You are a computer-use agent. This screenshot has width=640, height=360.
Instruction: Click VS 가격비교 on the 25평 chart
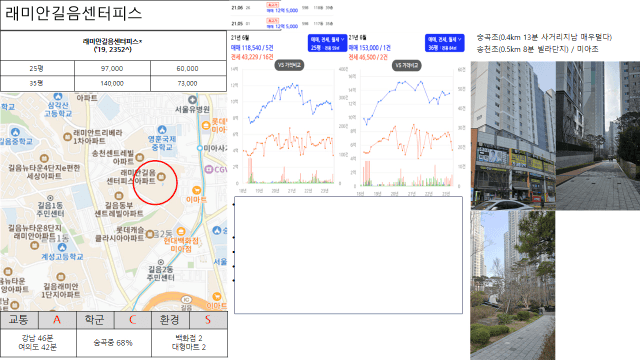289,65
